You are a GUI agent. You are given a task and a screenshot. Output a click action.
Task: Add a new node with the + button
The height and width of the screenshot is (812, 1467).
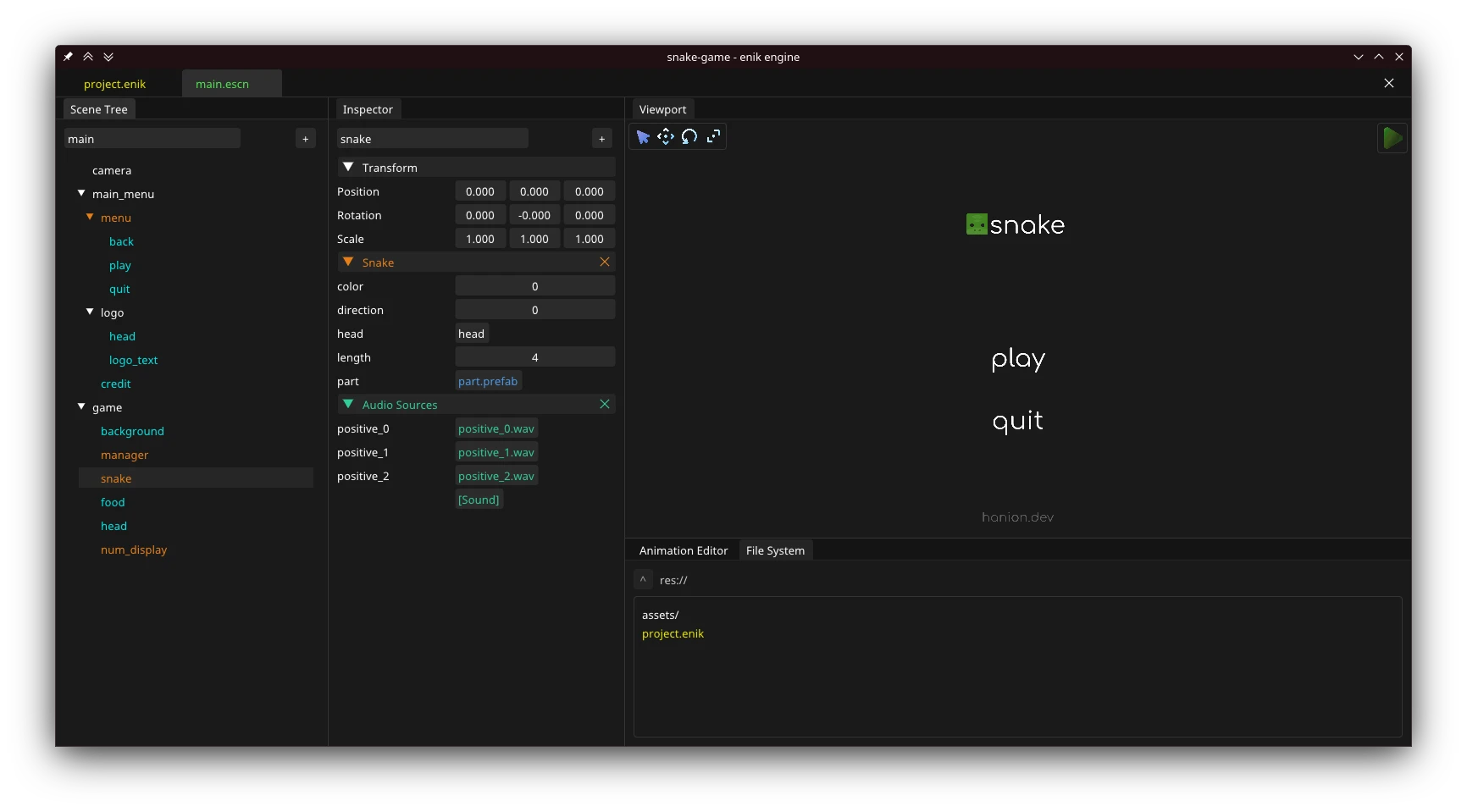point(306,138)
